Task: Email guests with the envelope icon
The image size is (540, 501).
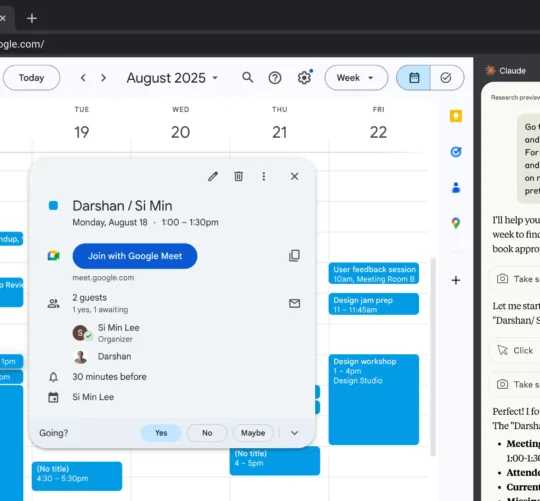Action: pos(294,303)
